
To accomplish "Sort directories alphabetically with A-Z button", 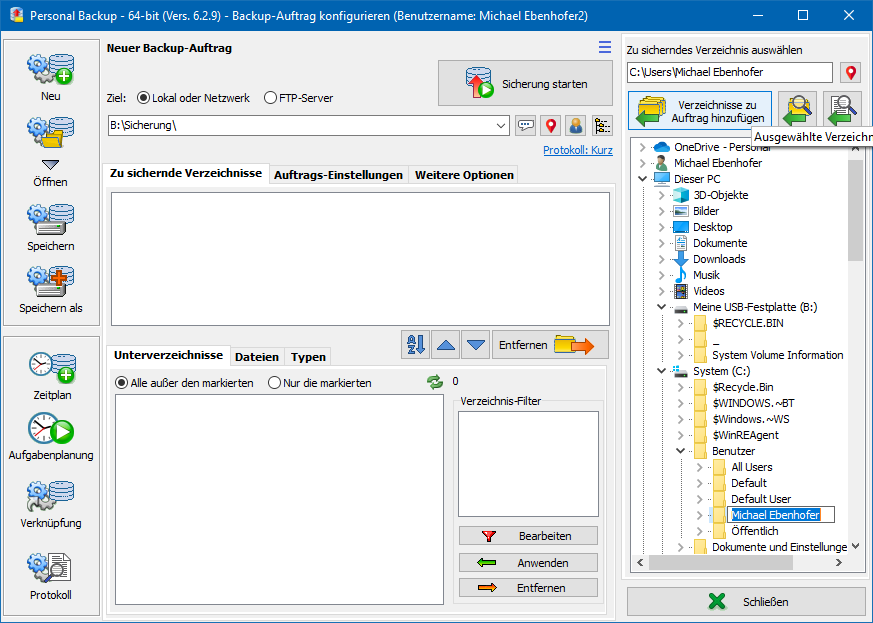I will click(x=415, y=345).
